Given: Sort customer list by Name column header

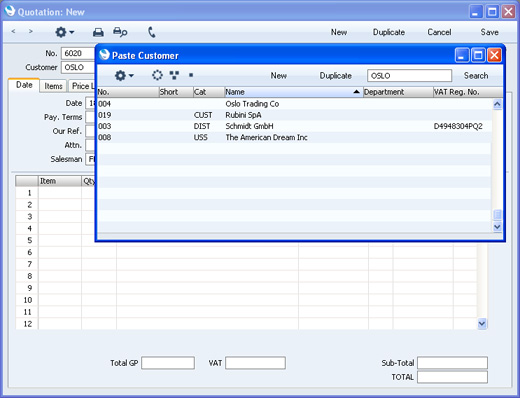Looking at the screenshot, I should click(x=293, y=92).
